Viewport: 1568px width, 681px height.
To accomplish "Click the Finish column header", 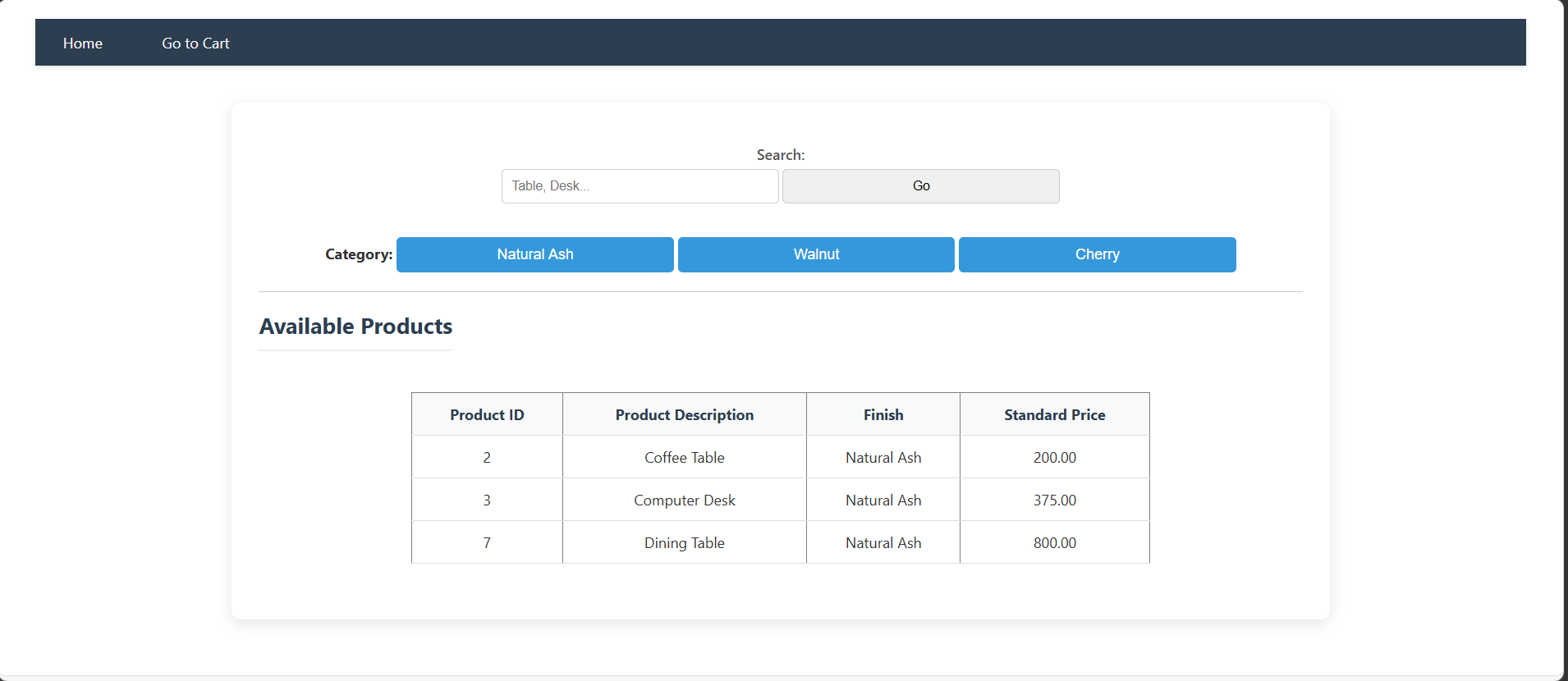I will coord(883,414).
